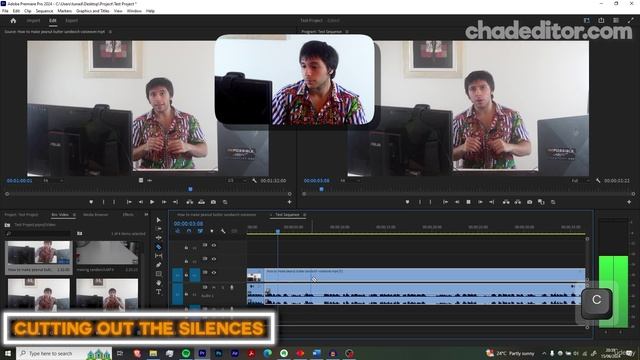Viewport: 640px width, 360px height.
Task: Toggle insert sequences as nests button
Action: pyautogui.click(x=178, y=231)
